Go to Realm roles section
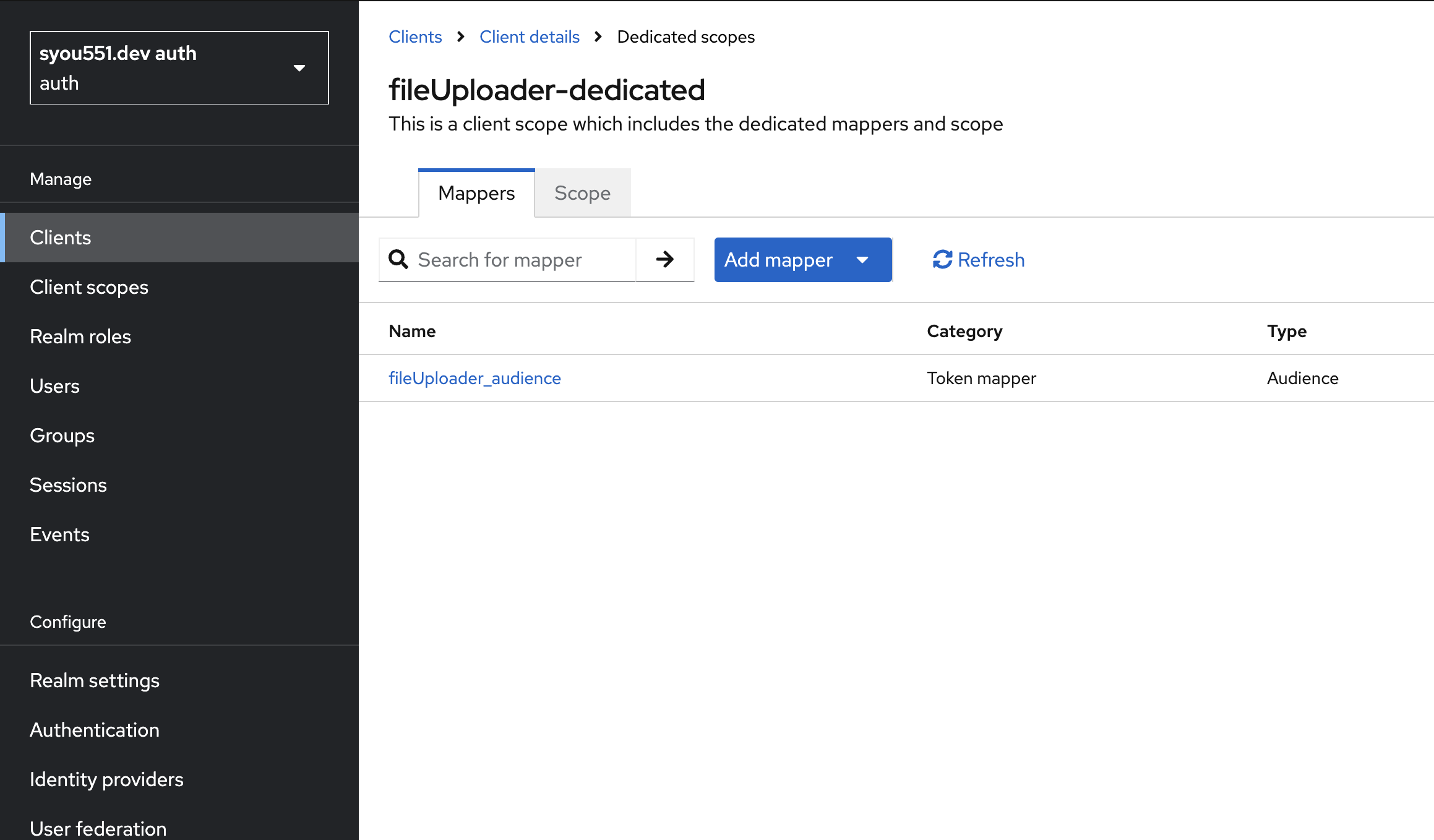Screen dimensions: 1434x840 point(80,336)
